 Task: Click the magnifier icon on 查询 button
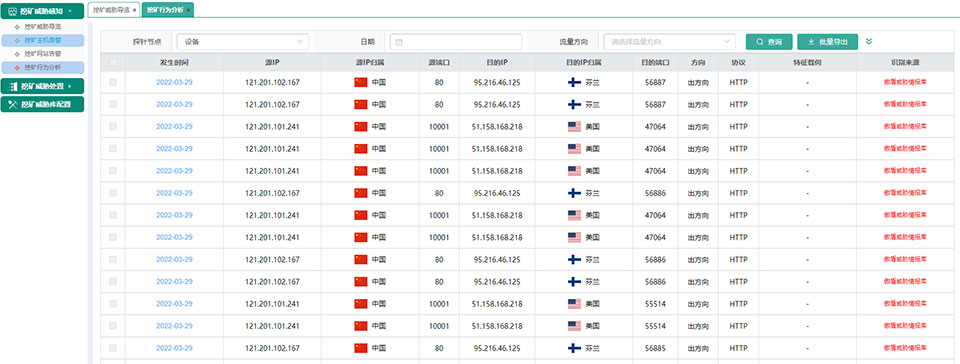tap(759, 42)
